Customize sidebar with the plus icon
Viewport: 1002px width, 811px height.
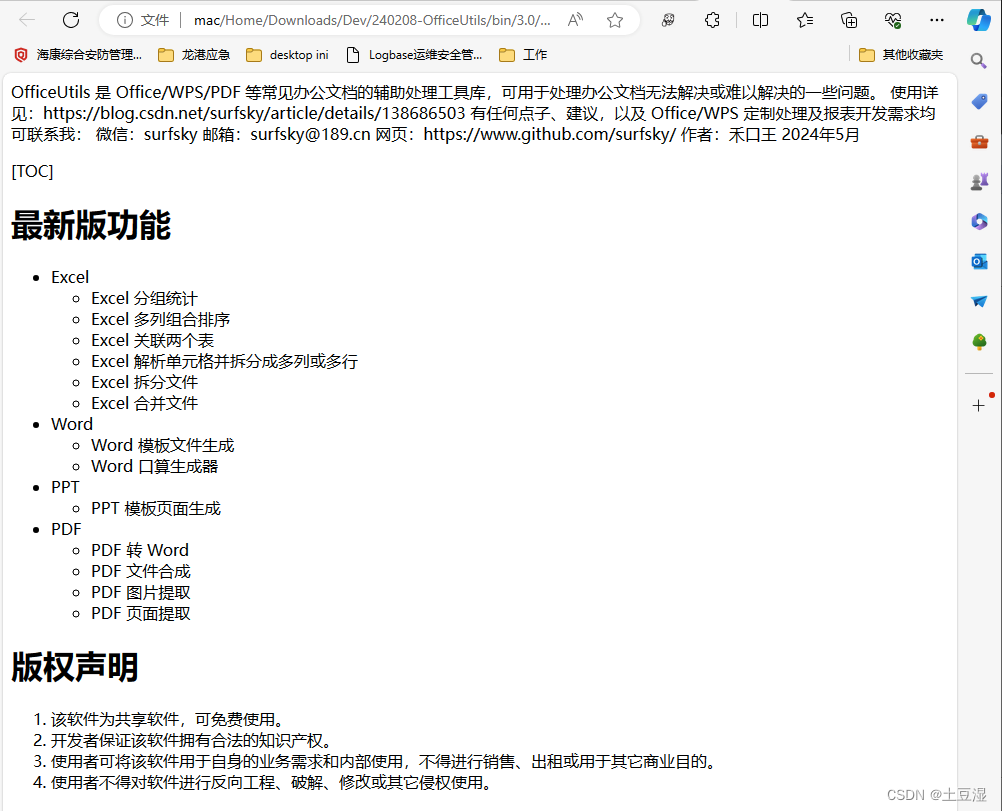click(978, 405)
